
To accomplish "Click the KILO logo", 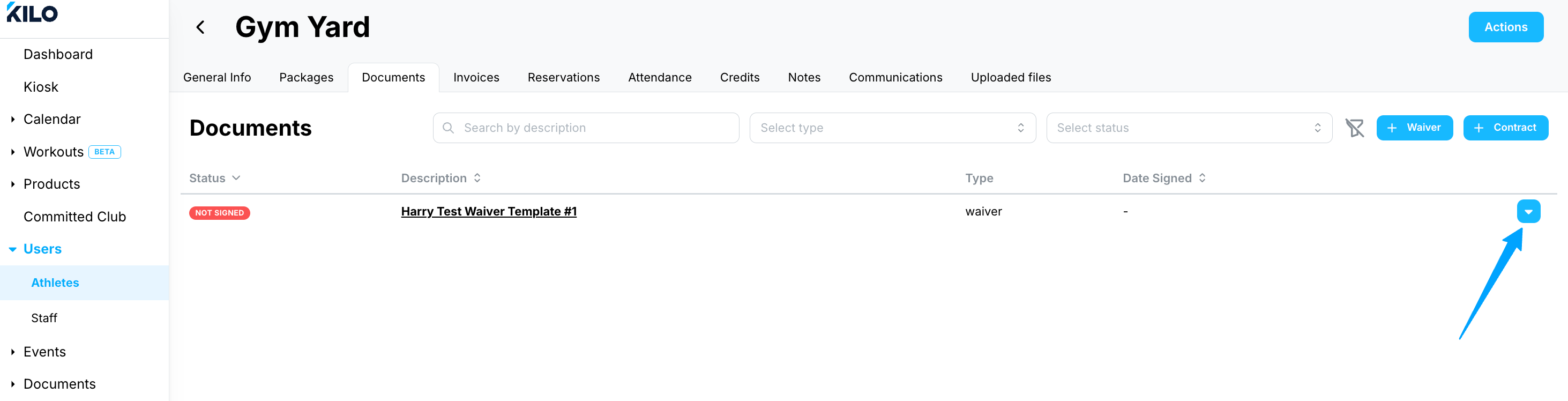I will click(32, 13).
